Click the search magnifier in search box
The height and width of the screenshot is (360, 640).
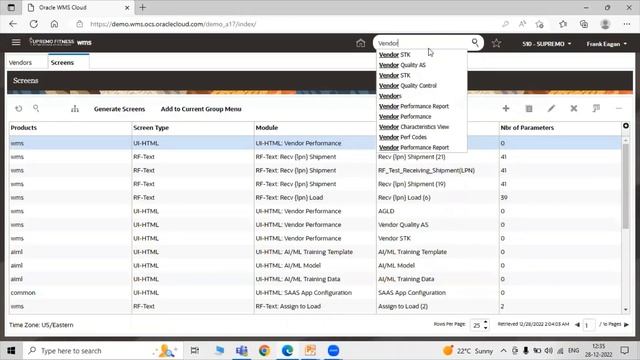pos(475,42)
